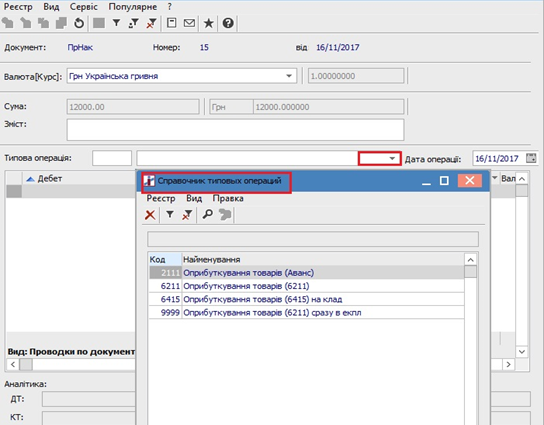Screen dimensions: 544x425
Task: Click the star favorites icon
Action: coord(209,23)
